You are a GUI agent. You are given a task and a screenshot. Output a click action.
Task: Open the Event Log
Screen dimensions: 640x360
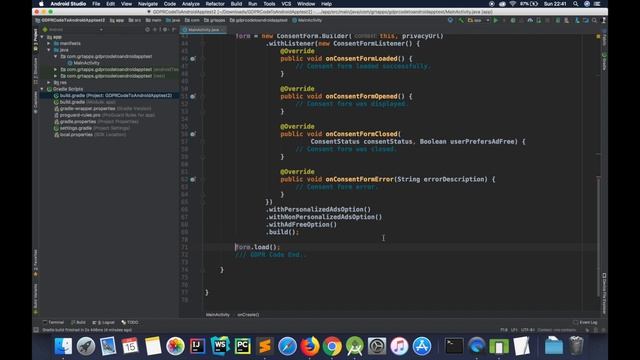pos(585,322)
